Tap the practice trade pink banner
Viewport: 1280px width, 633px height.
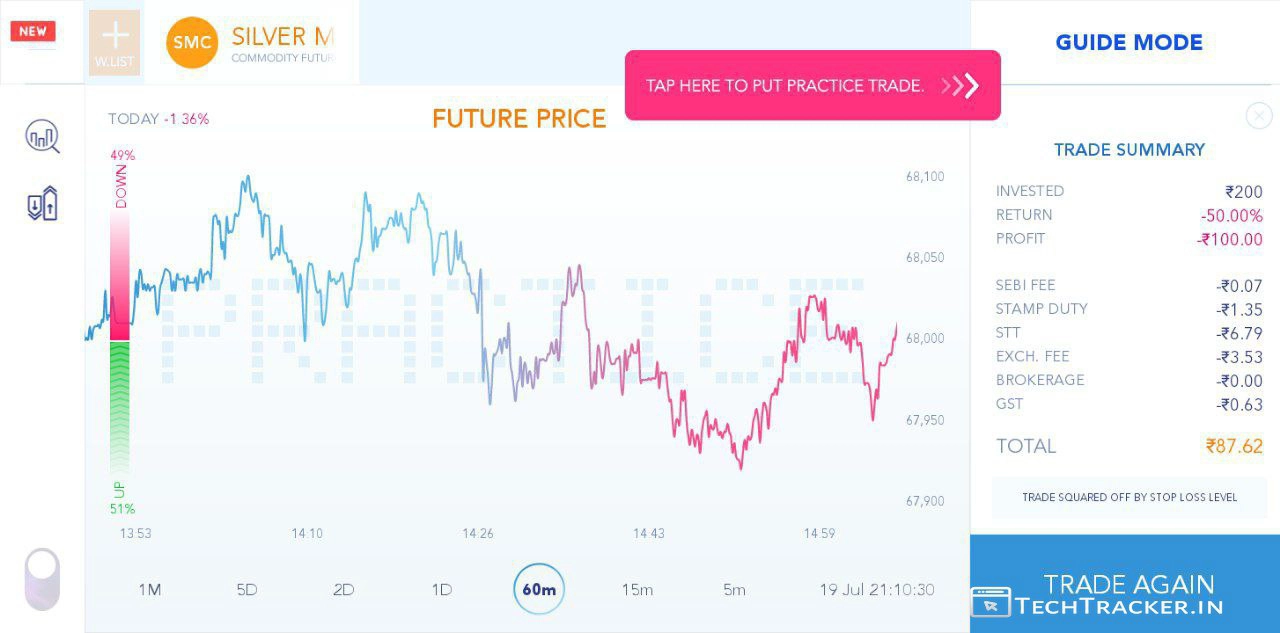click(x=785, y=86)
